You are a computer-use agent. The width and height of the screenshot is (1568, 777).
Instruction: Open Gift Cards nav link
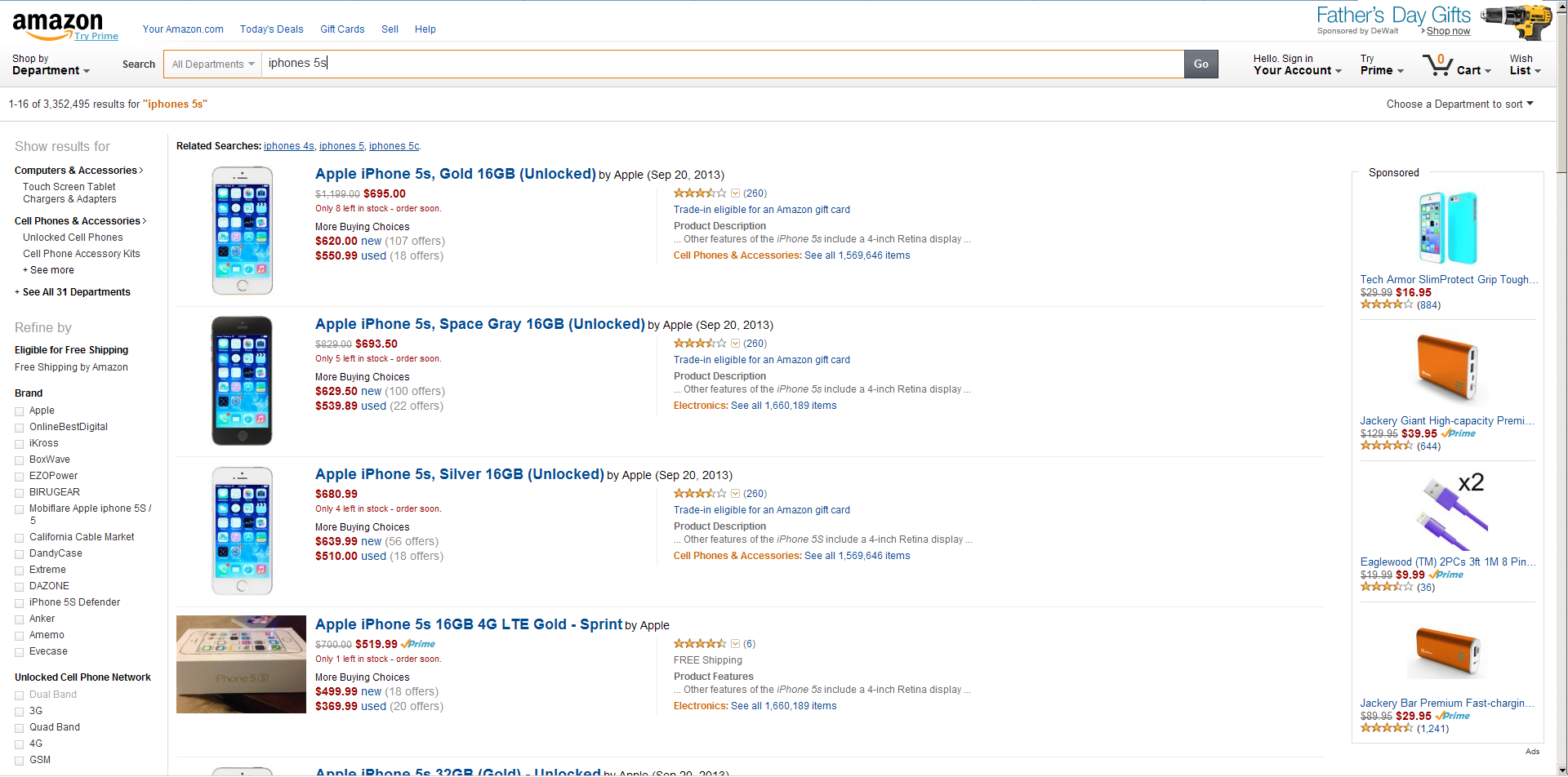tap(342, 29)
